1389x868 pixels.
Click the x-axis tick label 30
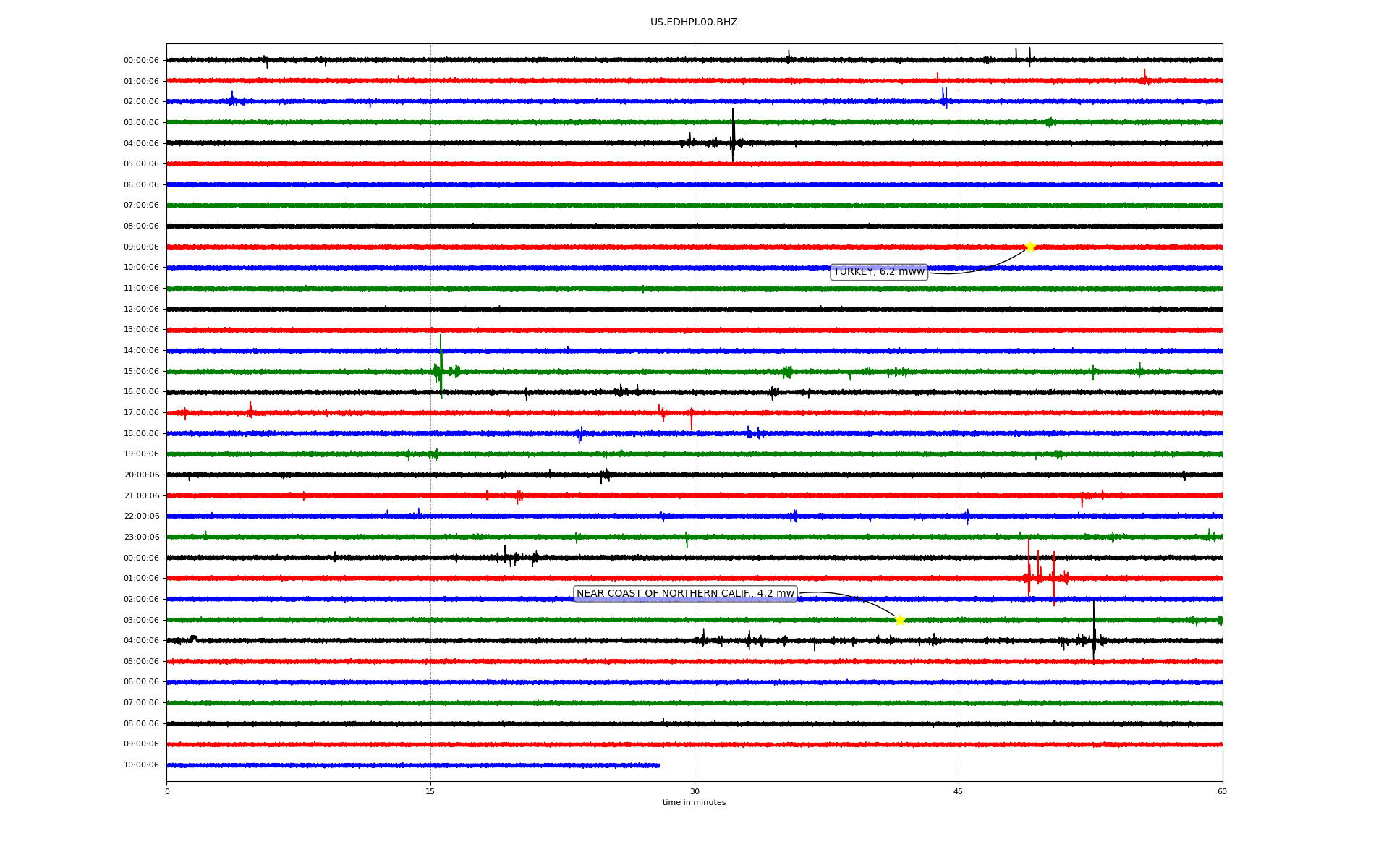[694, 791]
